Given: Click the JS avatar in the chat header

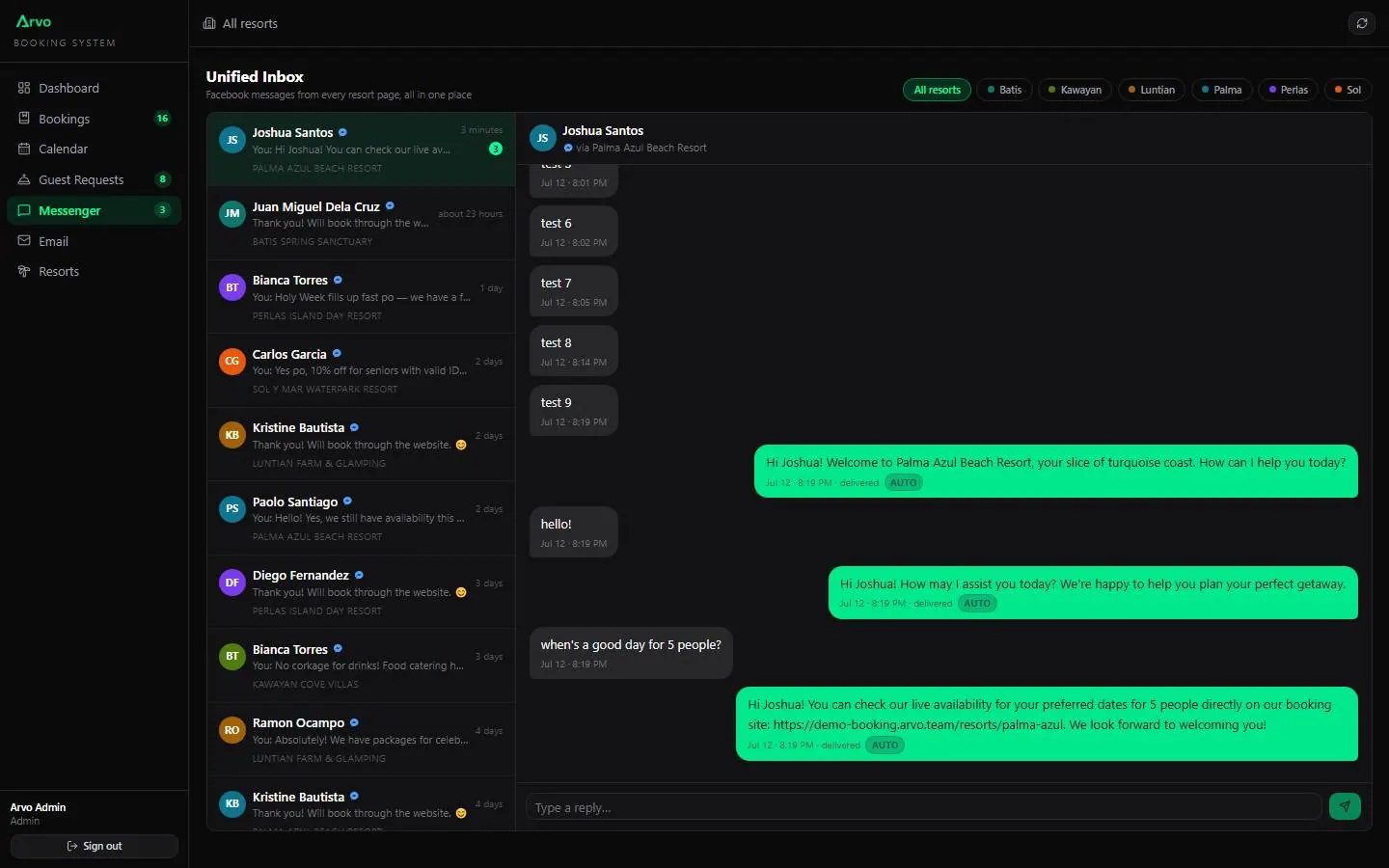Looking at the screenshot, I should (x=542, y=138).
